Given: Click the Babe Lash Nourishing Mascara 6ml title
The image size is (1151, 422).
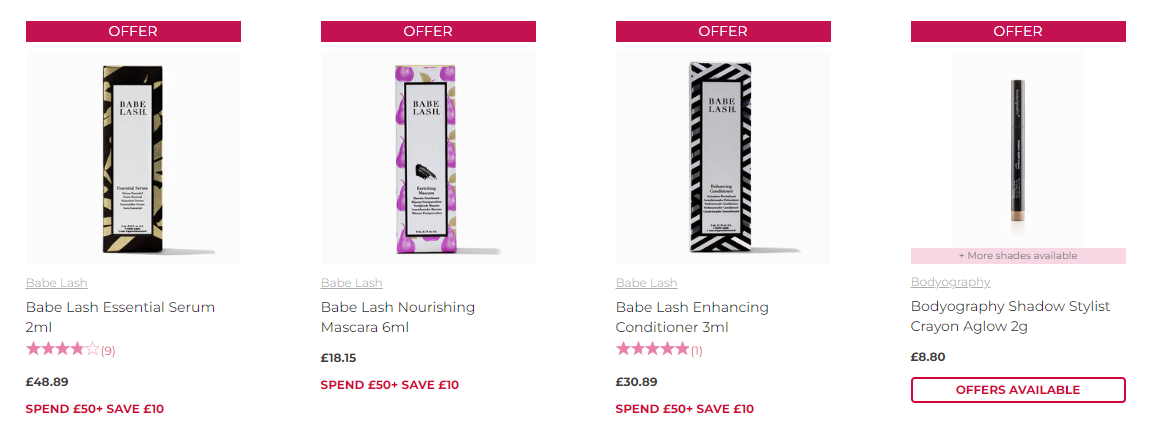Looking at the screenshot, I should pyautogui.click(x=398, y=317).
